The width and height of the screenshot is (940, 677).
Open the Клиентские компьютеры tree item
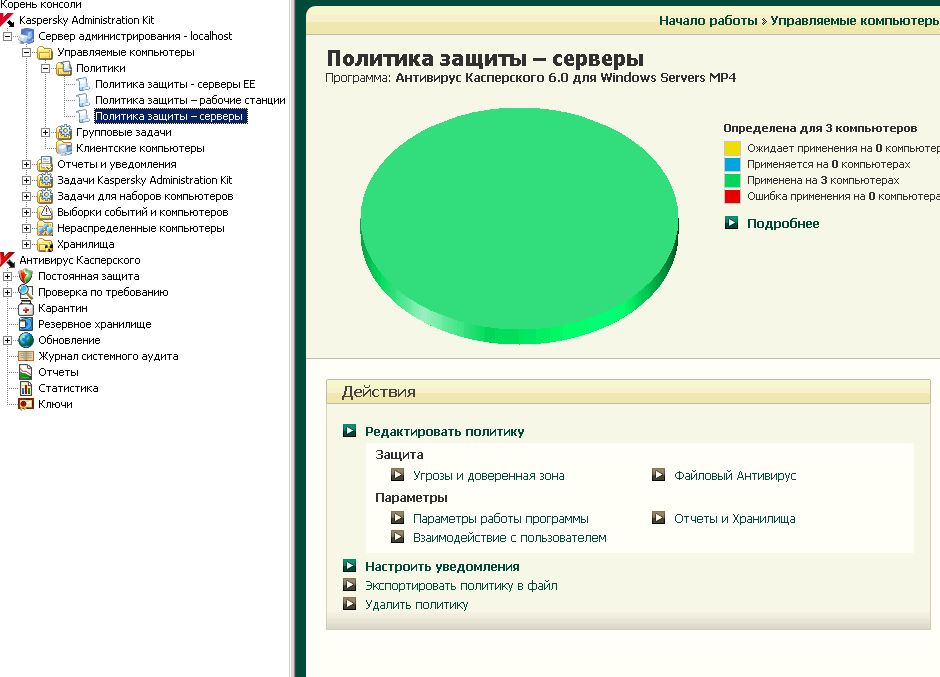tap(140, 148)
